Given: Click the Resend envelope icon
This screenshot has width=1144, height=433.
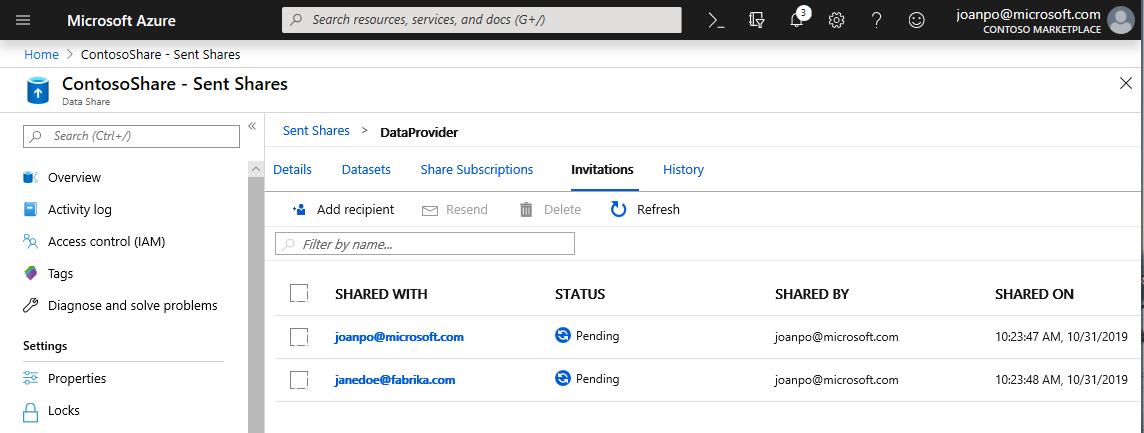Looking at the screenshot, I should pyautogui.click(x=430, y=210).
